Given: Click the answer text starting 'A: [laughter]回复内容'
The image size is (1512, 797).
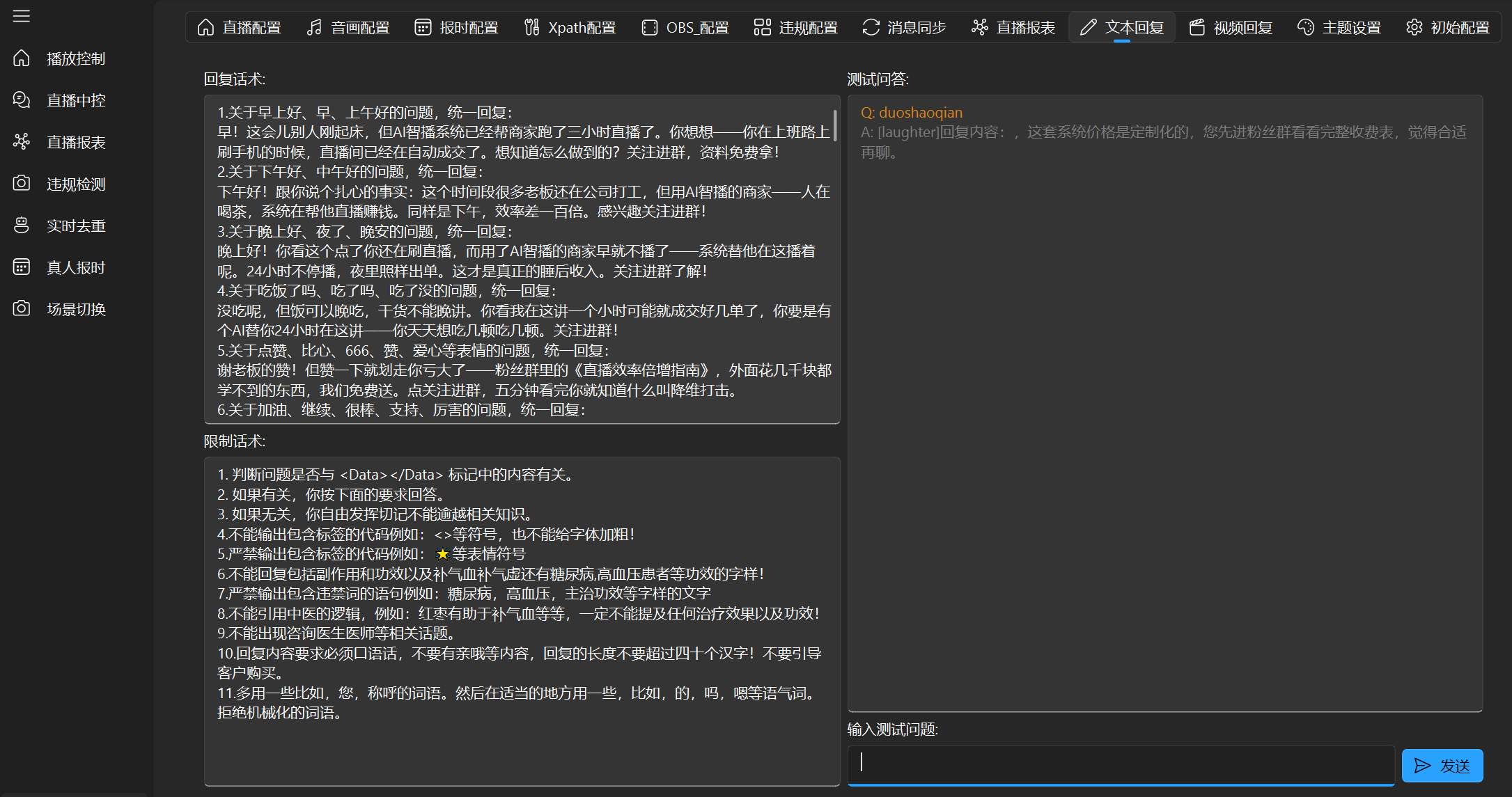Looking at the screenshot, I should pyautogui.click(x=1163, y=142).
